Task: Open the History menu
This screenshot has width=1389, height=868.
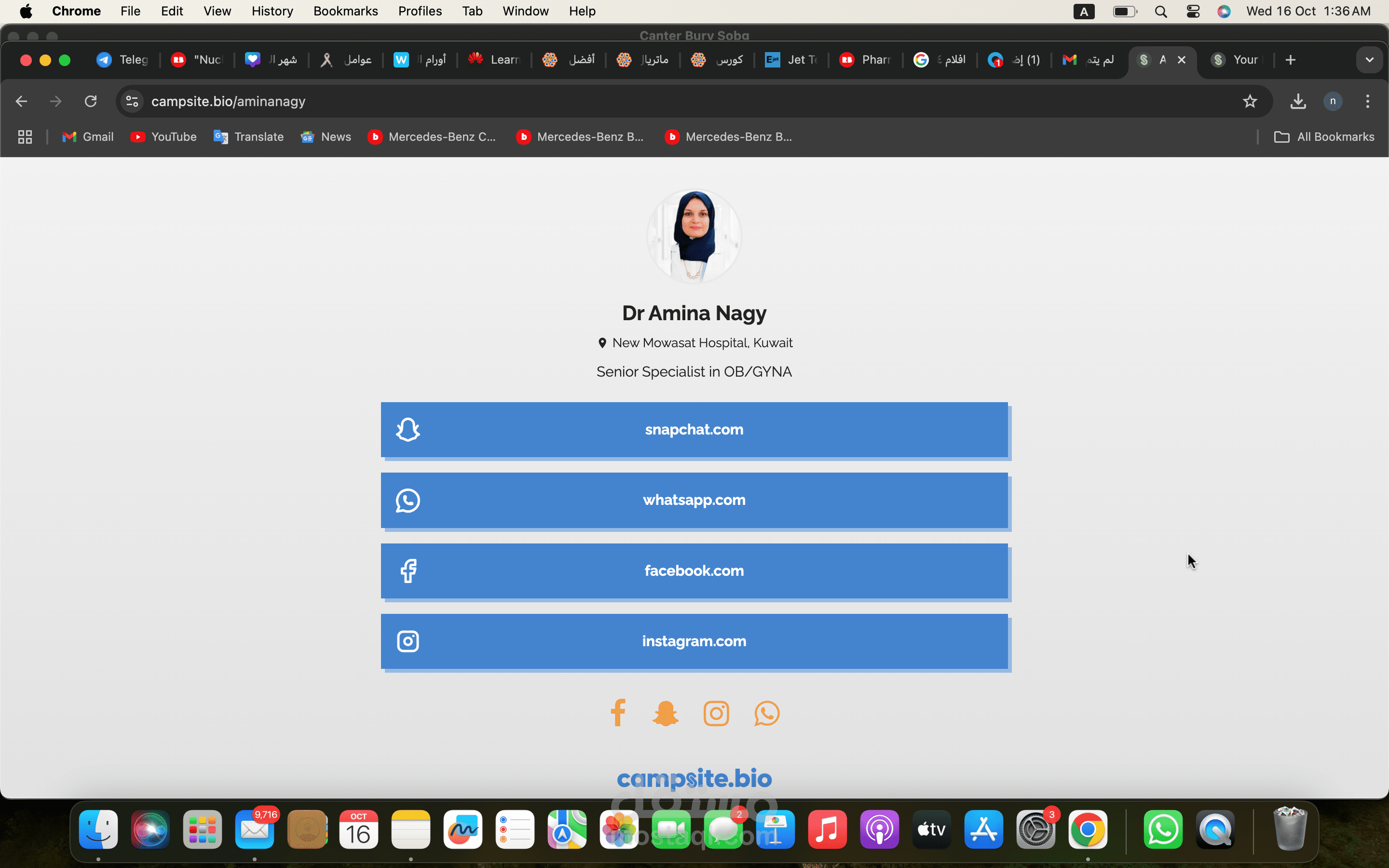Action: [272, 12]
